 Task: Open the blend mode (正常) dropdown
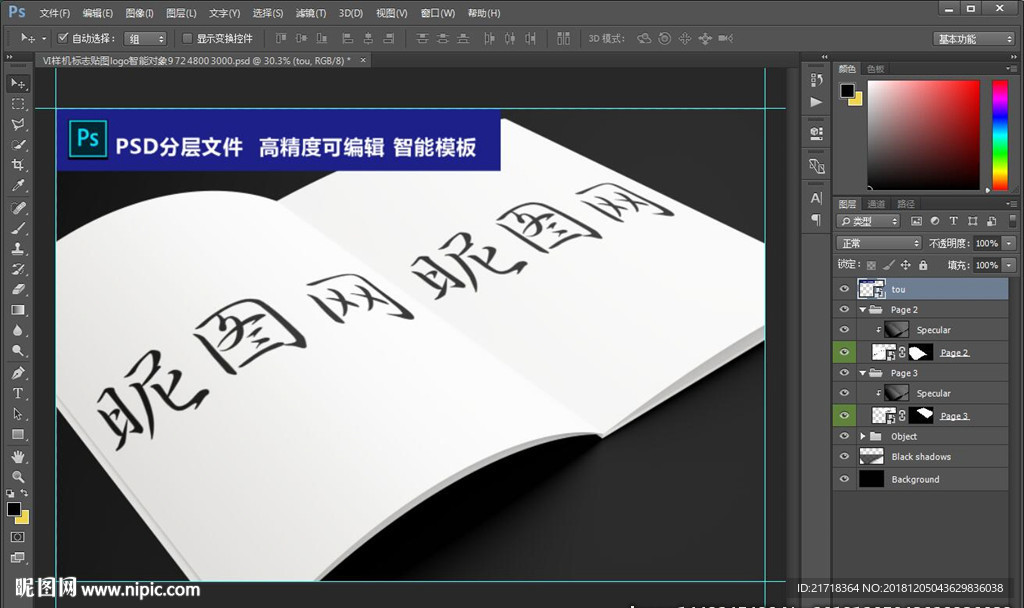(879, 243)
